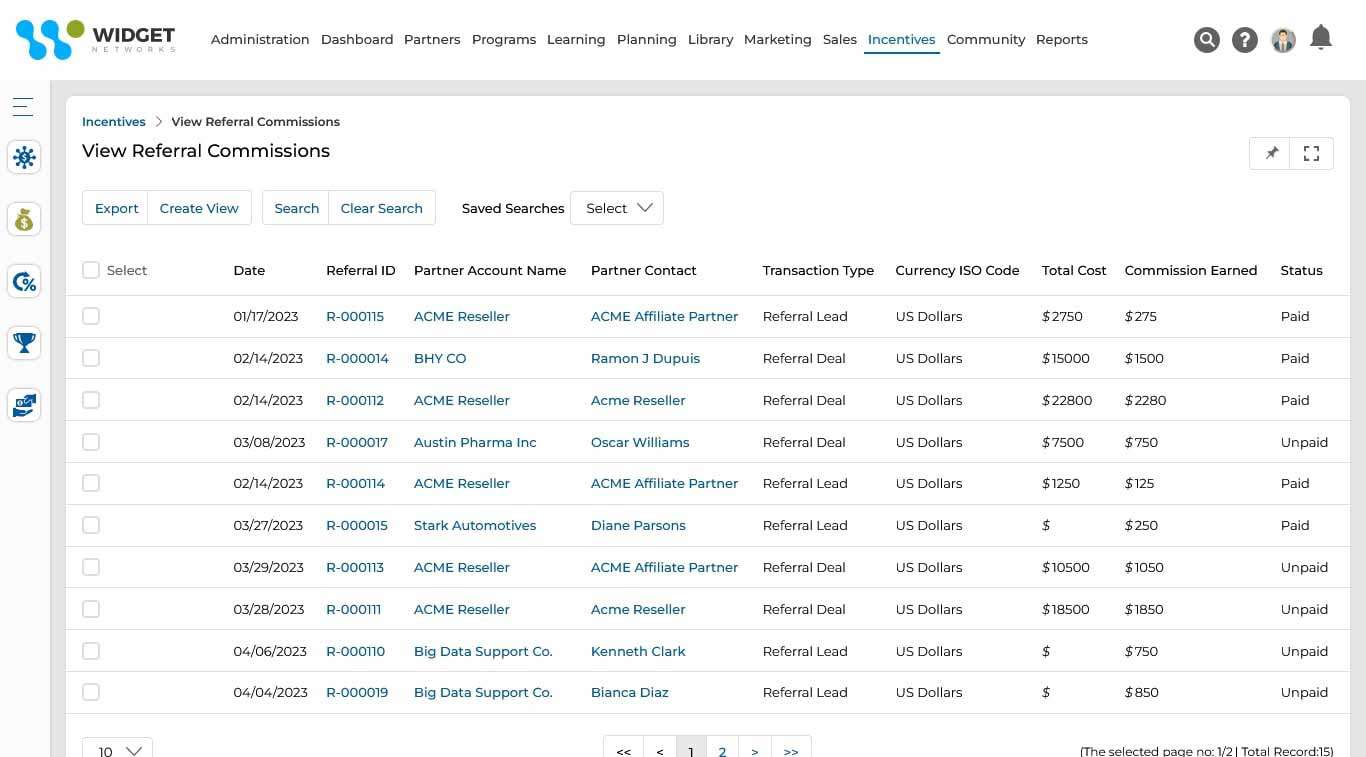The image size is (1366, 757).
Task: Open the records-per-page dropdown showing 10
Action: [116, 749]
